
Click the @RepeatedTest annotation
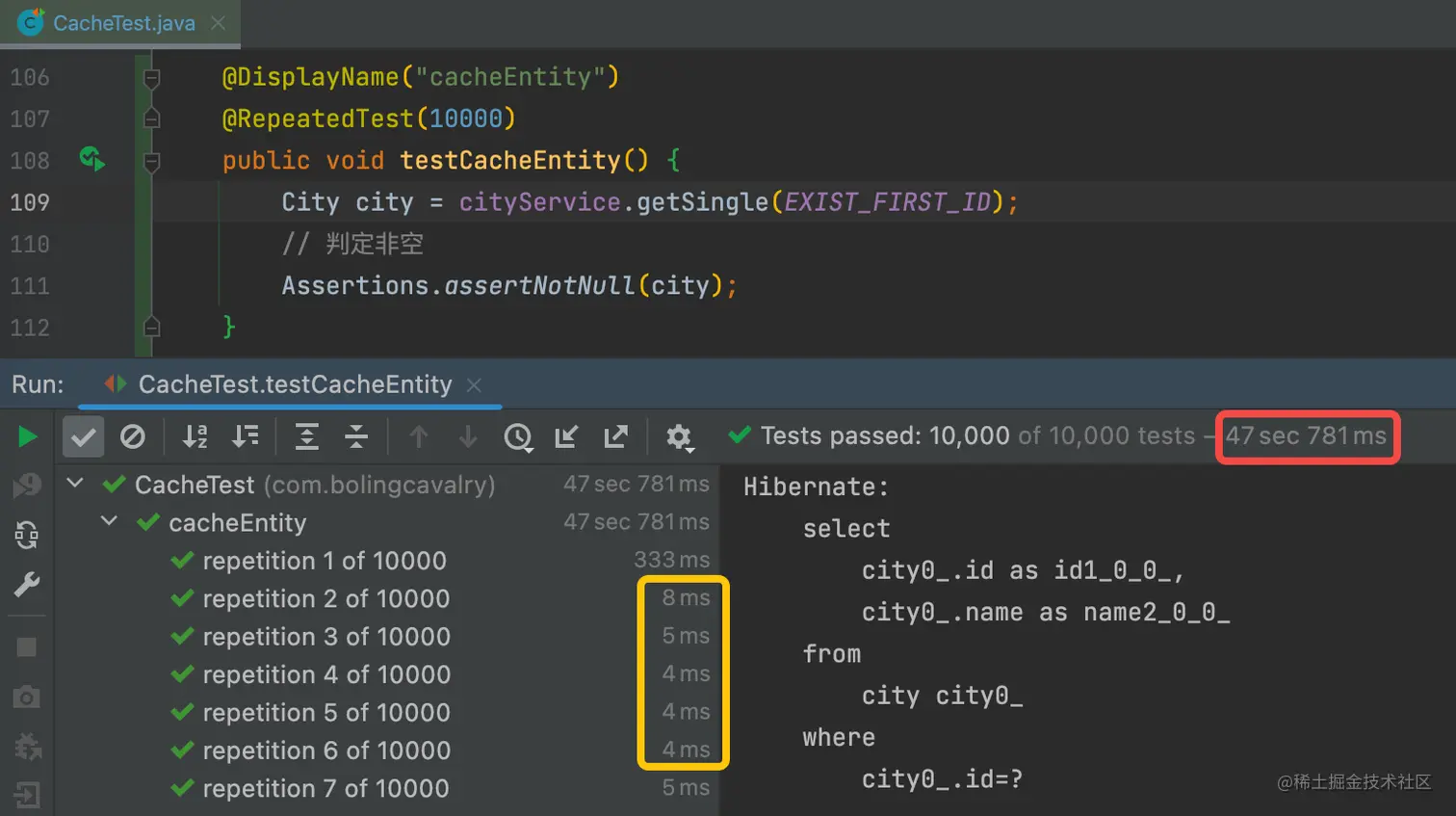coord(318,118)
